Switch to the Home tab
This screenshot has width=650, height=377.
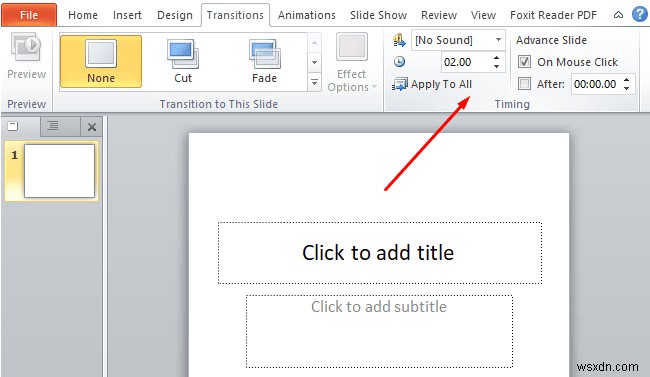coord(83,15)
